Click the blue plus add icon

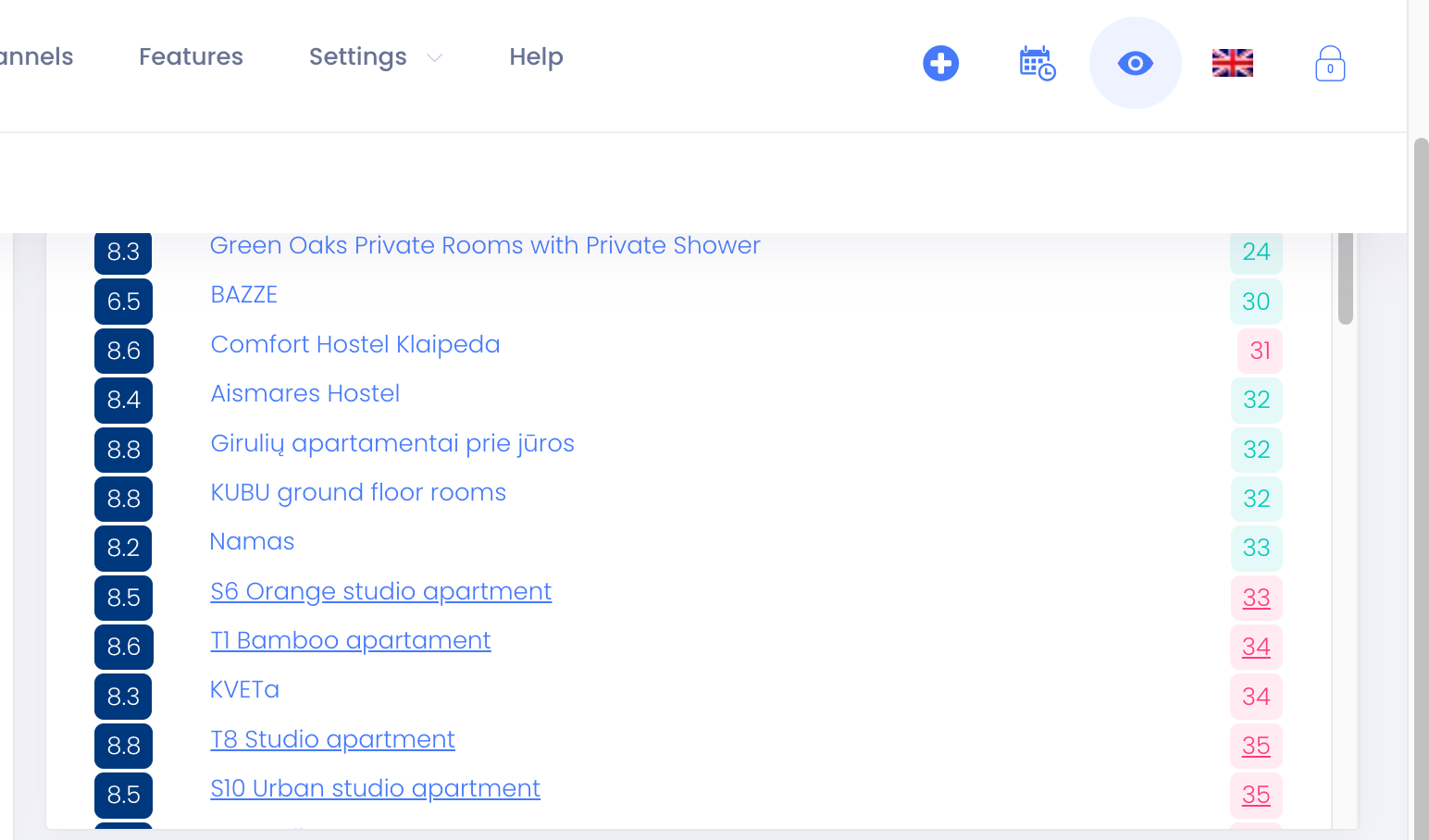coord(940,63)
